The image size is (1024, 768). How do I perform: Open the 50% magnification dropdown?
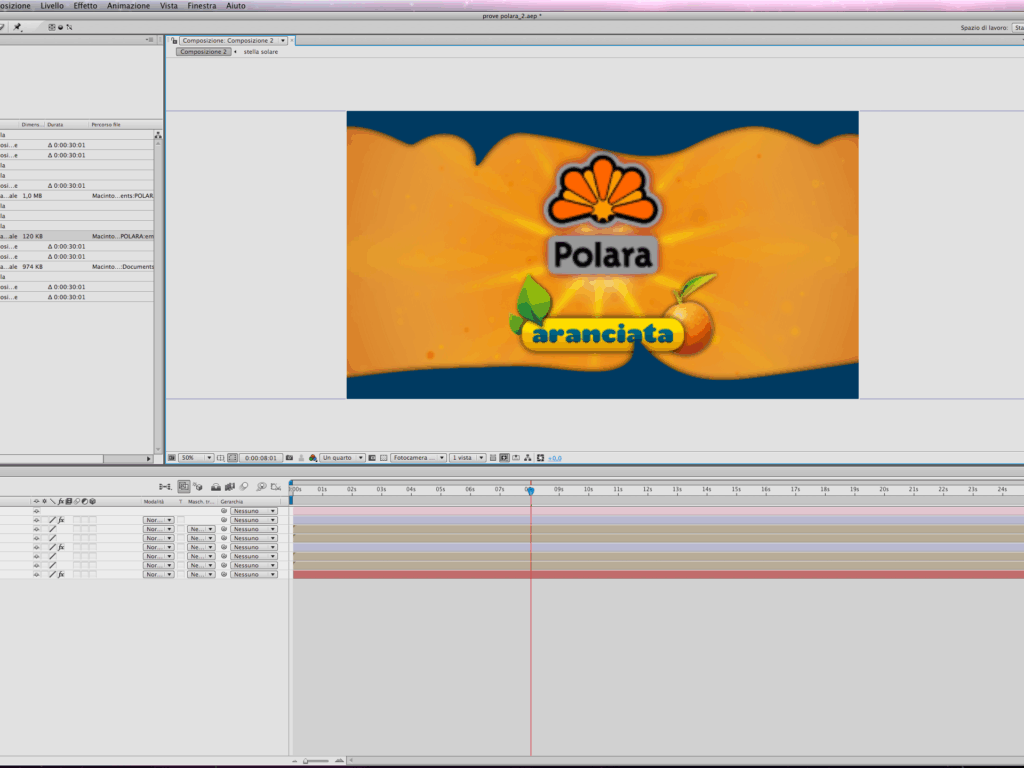point(196,457)
